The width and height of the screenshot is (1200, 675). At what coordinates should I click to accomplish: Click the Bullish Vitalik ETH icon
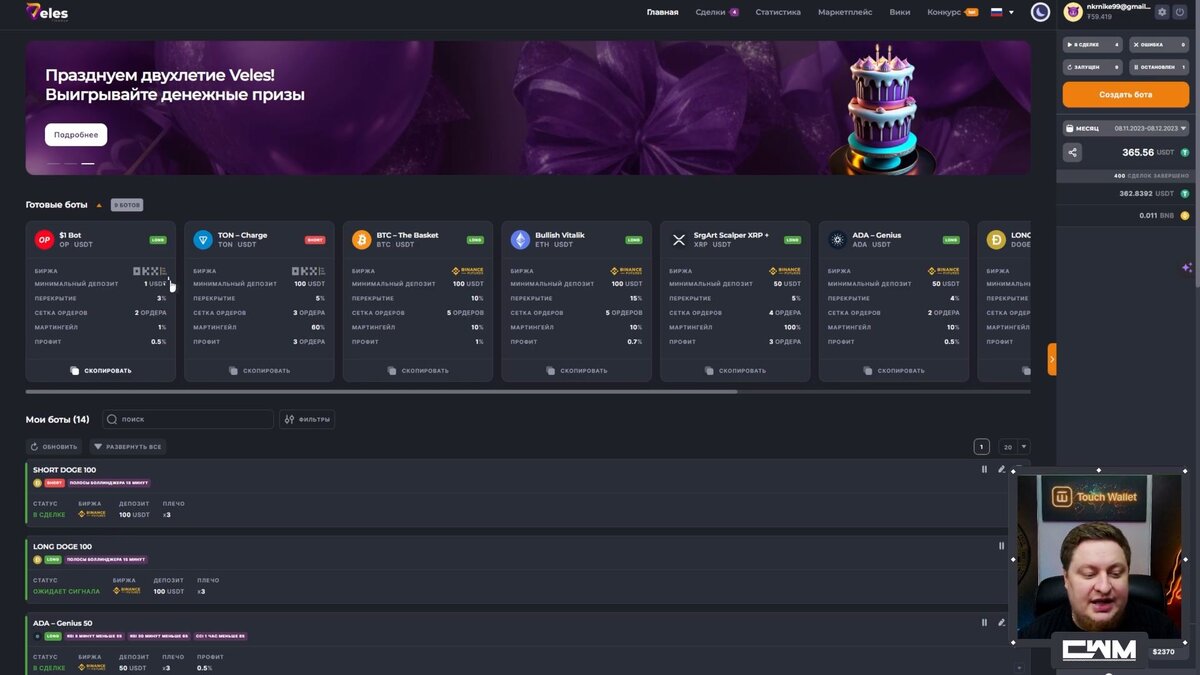click(x=520, y=240)
